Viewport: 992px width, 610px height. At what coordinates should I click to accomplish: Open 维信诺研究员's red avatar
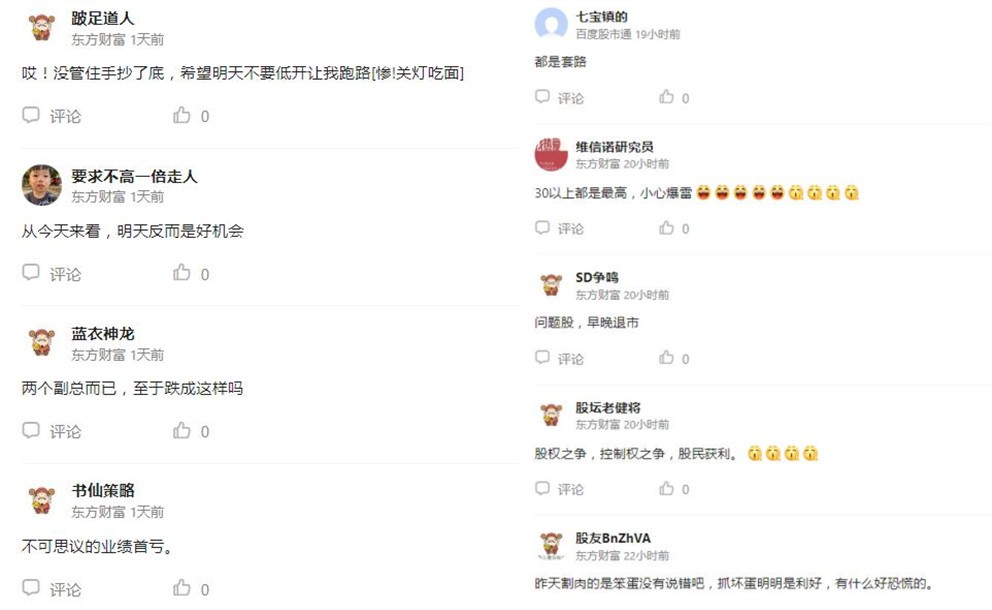[551, 154]
